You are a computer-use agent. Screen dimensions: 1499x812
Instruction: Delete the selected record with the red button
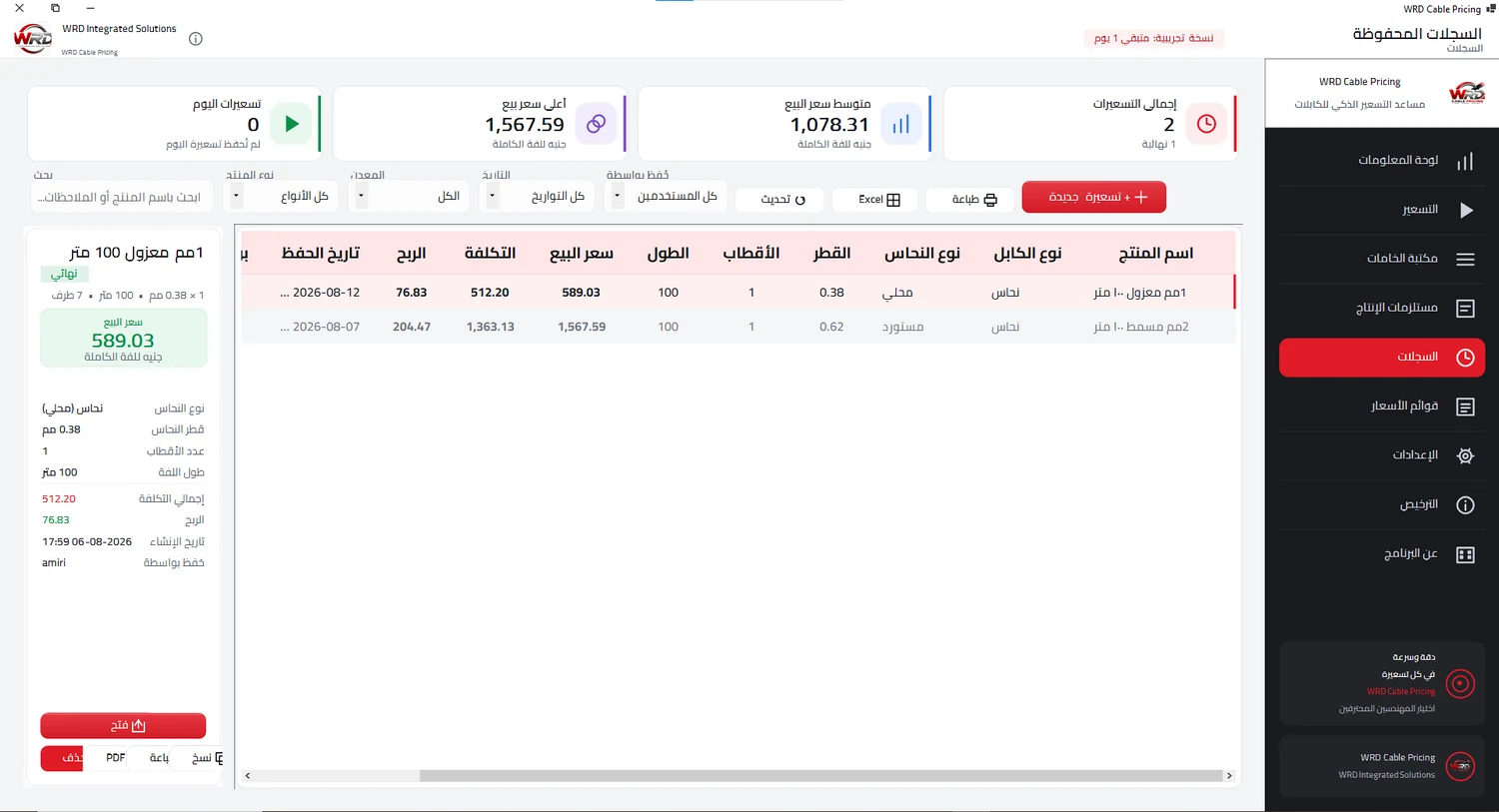coord(62,758)
